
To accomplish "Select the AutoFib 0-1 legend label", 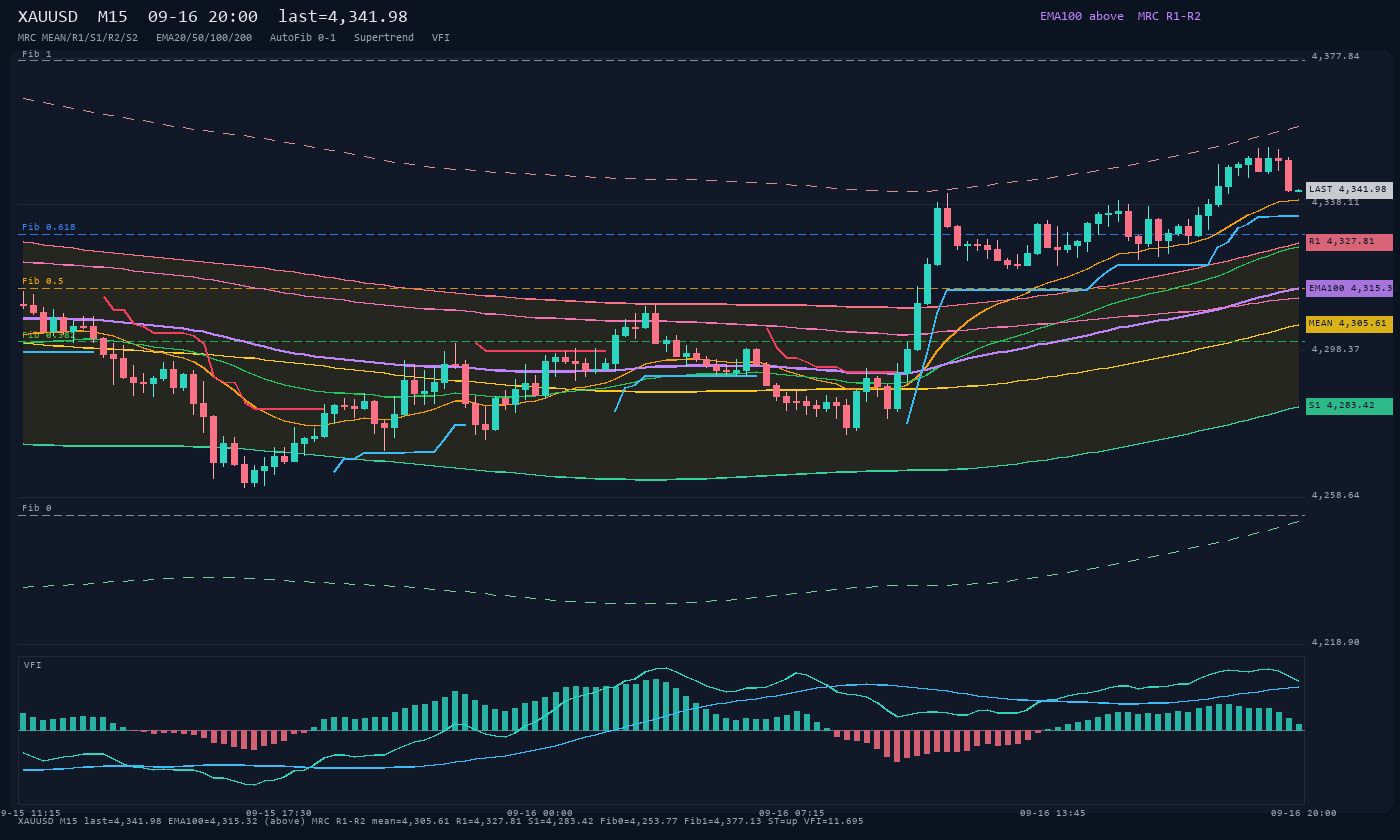I will point(303,38).
